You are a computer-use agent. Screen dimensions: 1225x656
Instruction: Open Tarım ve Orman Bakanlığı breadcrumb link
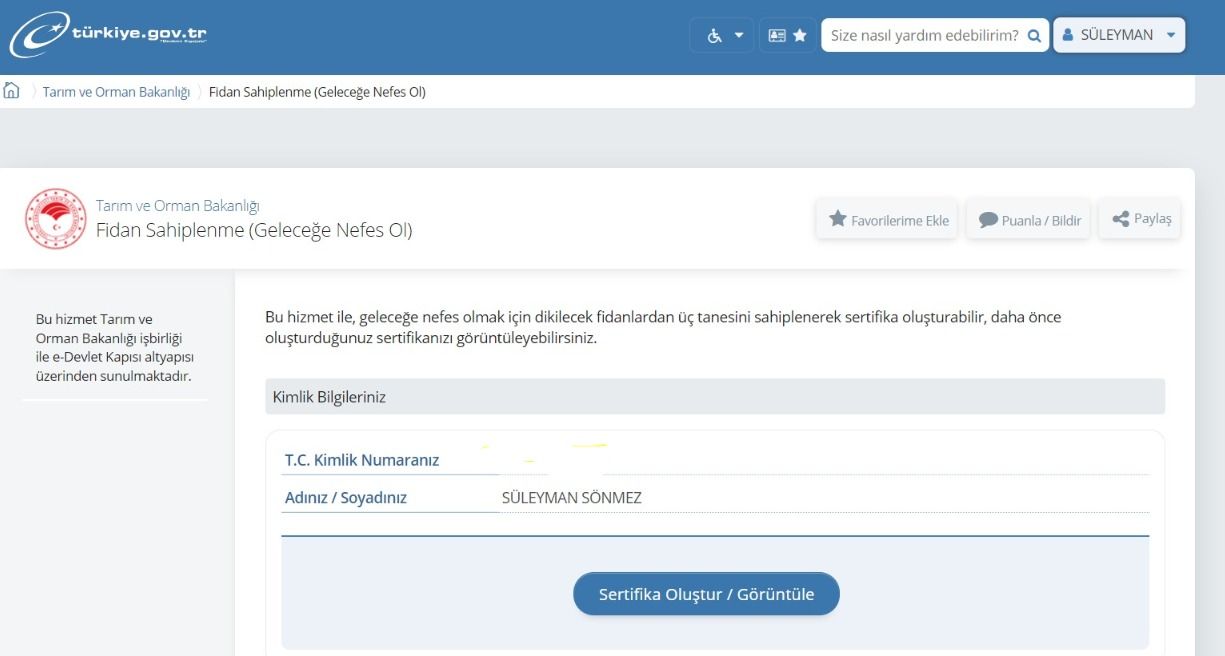tap(116, 92)
